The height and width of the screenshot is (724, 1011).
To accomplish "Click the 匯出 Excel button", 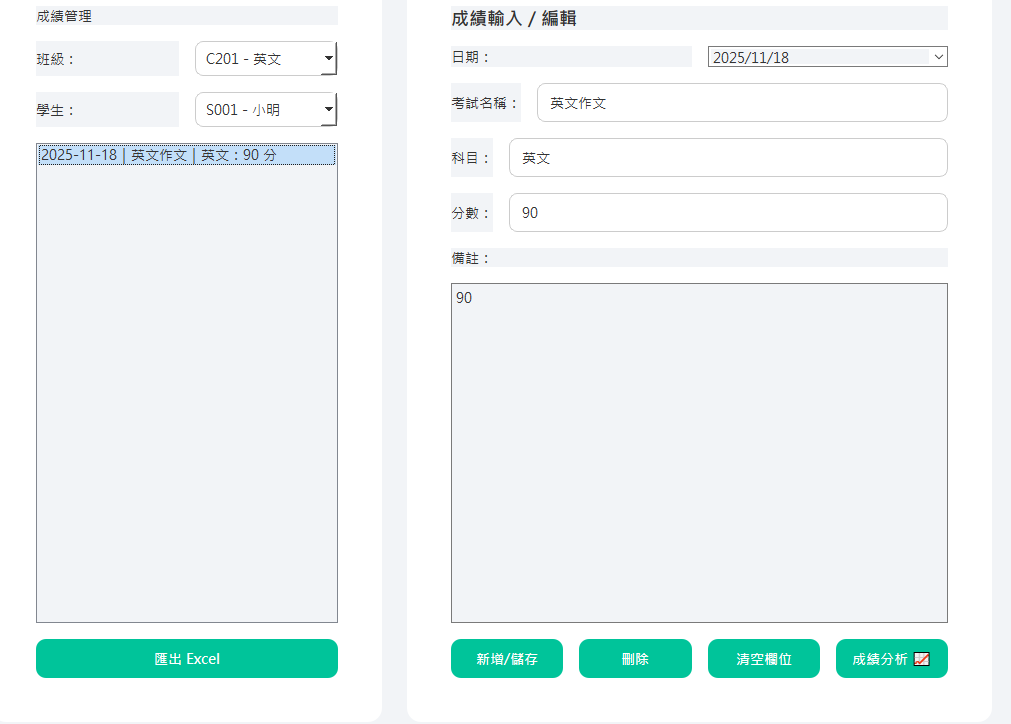I will coord(186,658).
